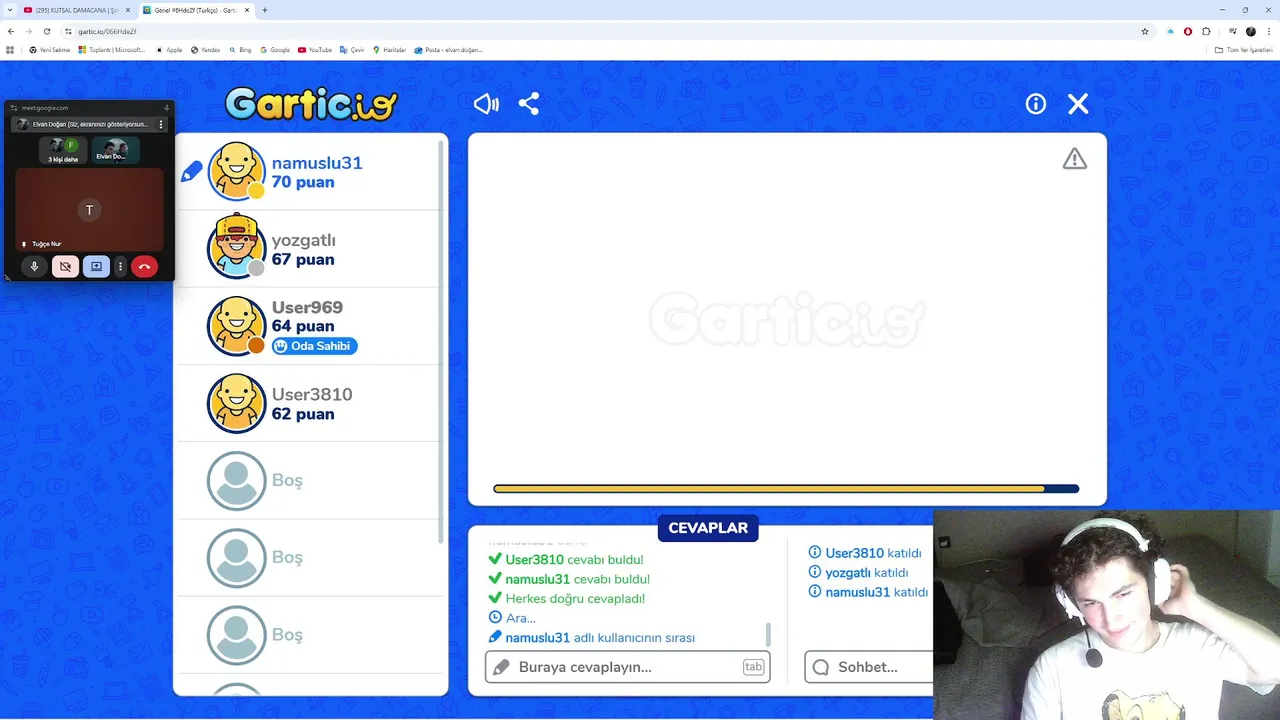
Task: Click 'User3810 katıldı' chat message
Action: point(873,553)
